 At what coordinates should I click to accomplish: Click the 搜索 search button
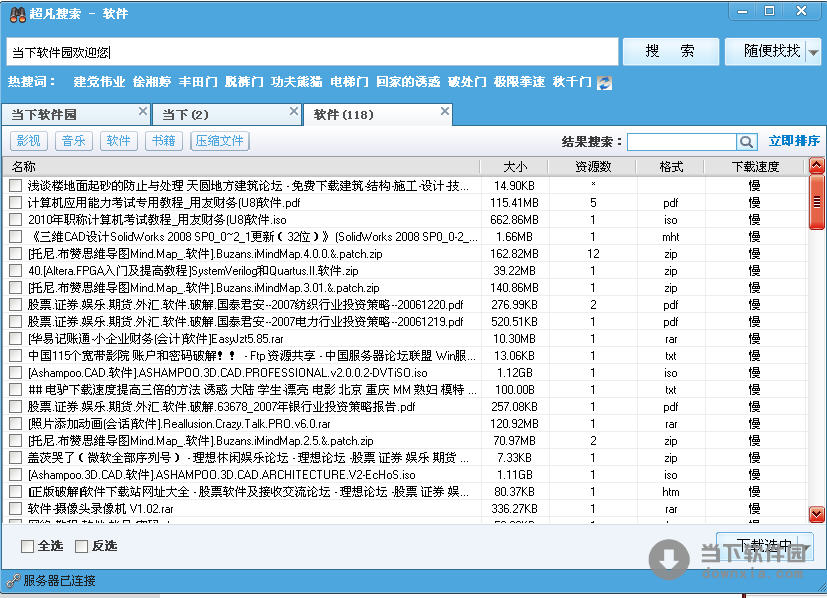670,52
